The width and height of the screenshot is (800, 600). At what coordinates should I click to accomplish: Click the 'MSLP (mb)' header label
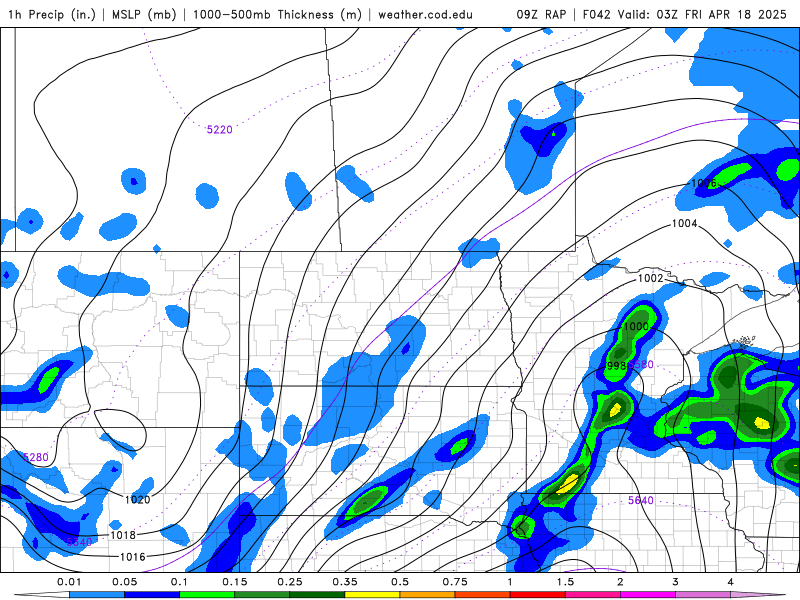pyautogui.click(x=144, y=14)
